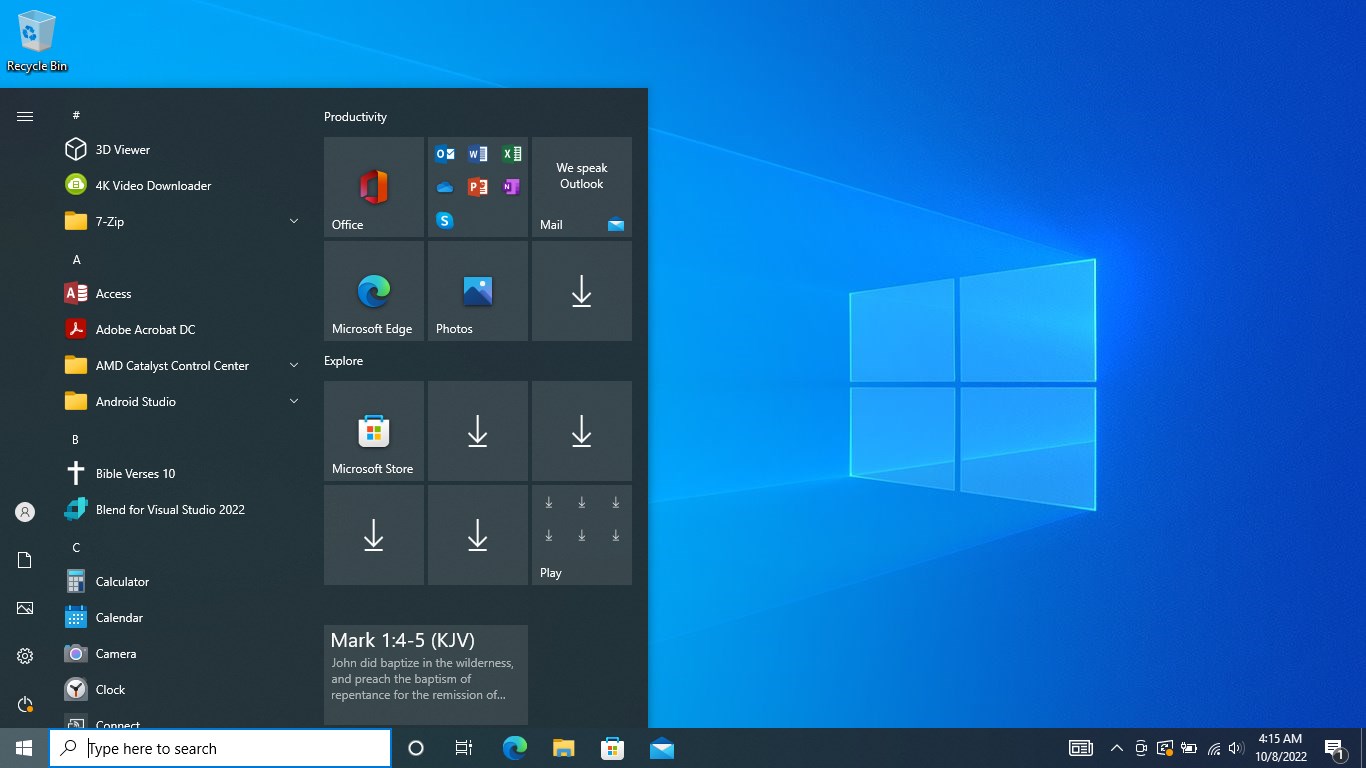Screen dimensions: 1366x768
Task: Open the Settings gear in the Start sidebar
Action: click(24, 656)
